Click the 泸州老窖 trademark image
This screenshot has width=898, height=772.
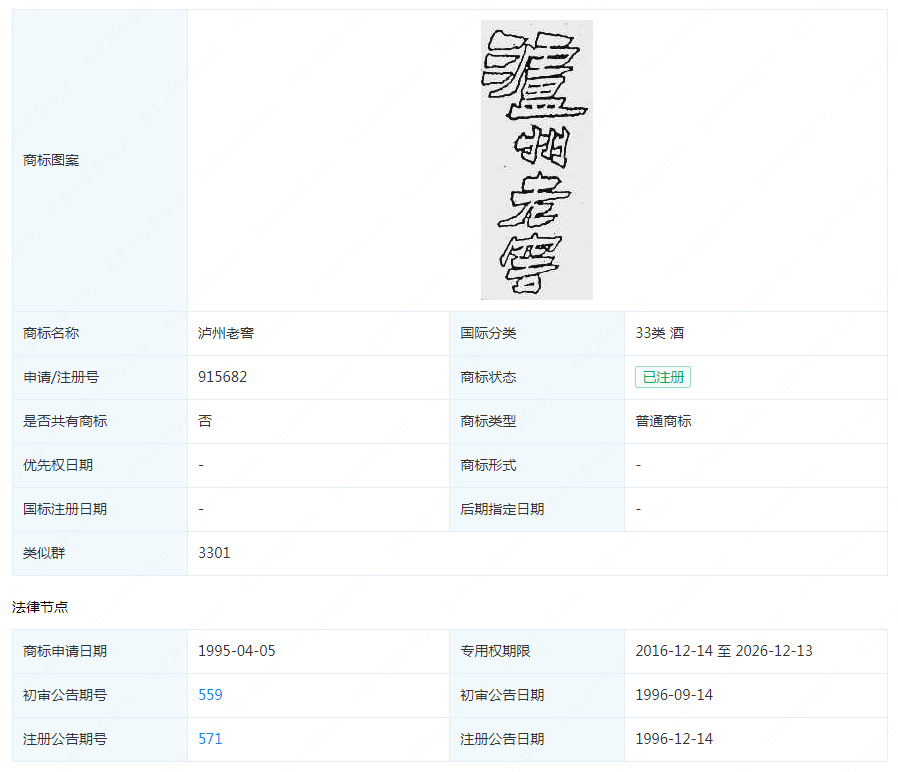tap(537, 160)
